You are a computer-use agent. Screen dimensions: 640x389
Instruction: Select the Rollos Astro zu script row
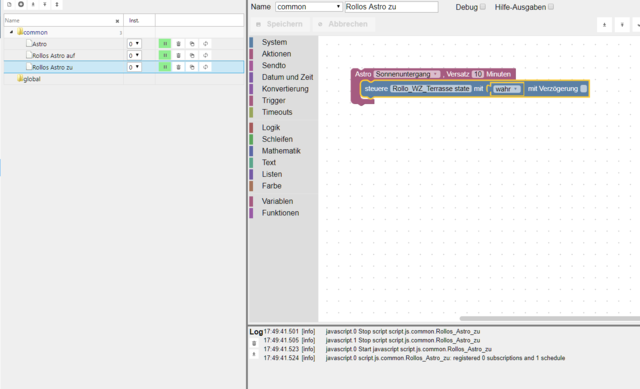pos(124,67)
